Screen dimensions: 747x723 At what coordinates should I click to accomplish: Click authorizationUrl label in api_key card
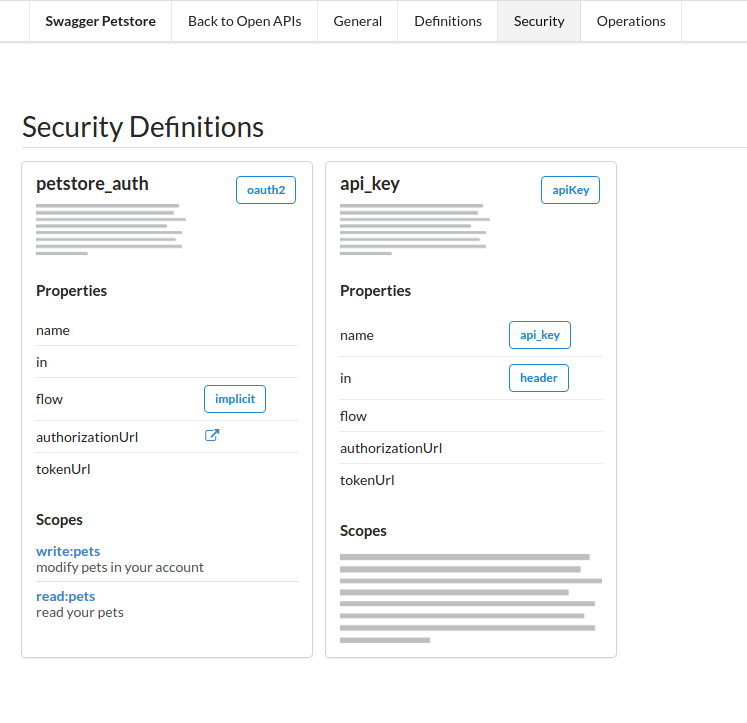391,448
